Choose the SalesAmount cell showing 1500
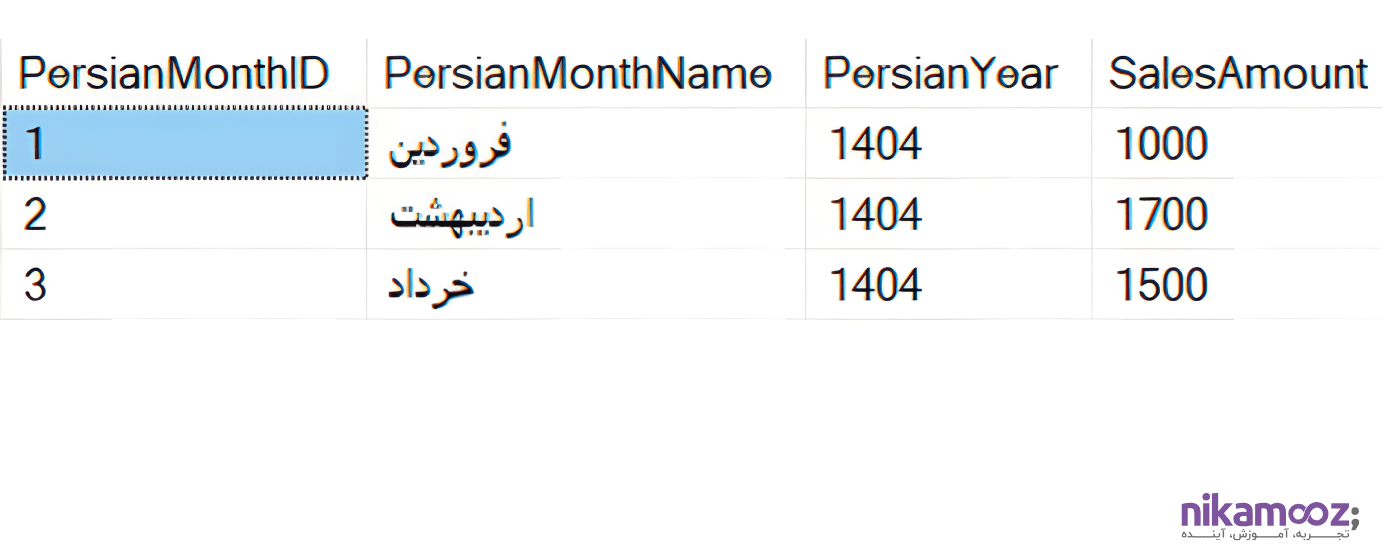The image size is (1382, 560). [1162, 285]
